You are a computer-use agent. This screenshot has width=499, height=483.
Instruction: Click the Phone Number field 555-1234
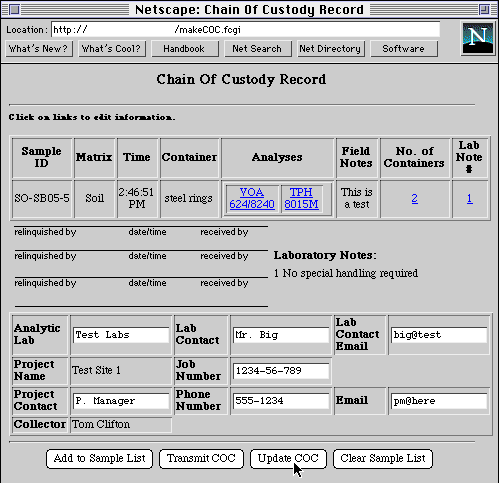(x=281, y=401)
